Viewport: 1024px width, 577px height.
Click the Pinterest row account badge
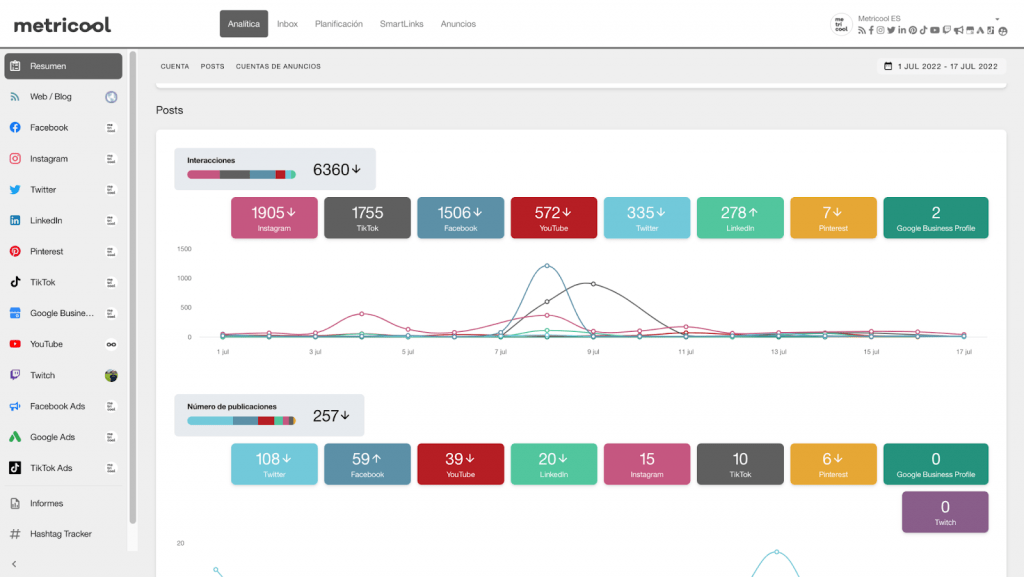[111, 251]
